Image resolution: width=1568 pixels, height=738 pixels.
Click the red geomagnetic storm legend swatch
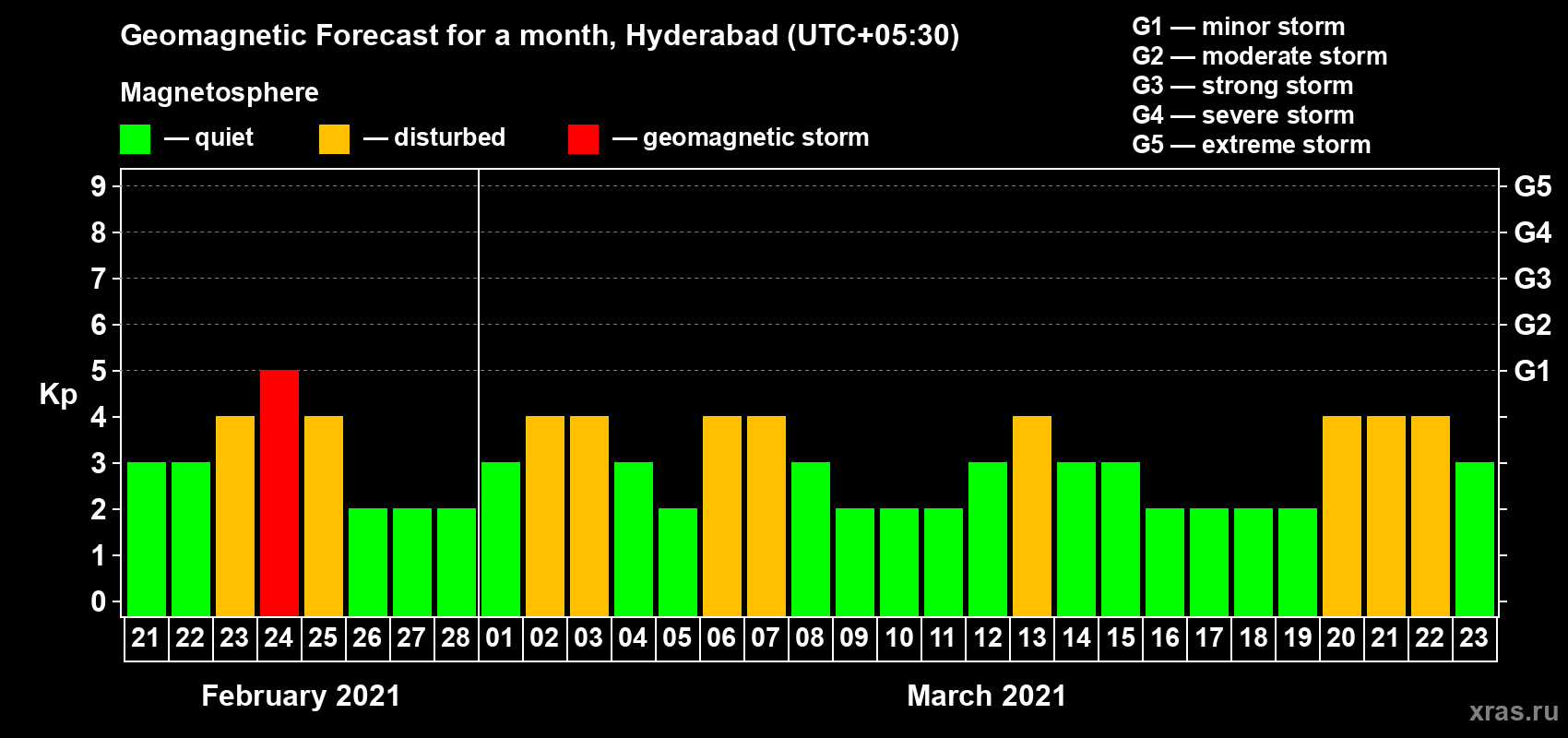pos(583,139)
